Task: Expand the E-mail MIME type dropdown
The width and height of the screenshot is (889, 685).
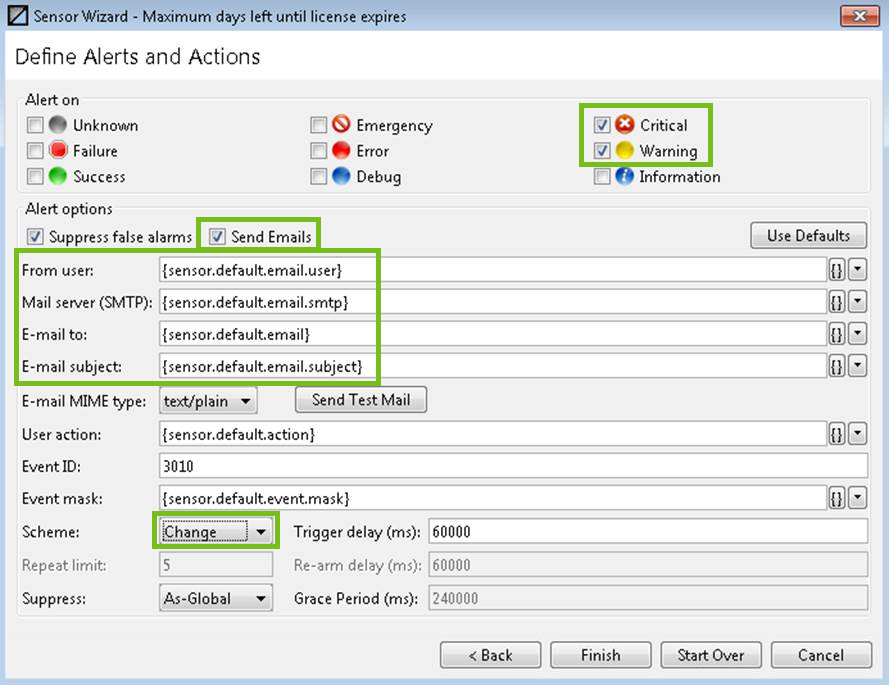Action: pyautogui.click(x=208, y=401)
